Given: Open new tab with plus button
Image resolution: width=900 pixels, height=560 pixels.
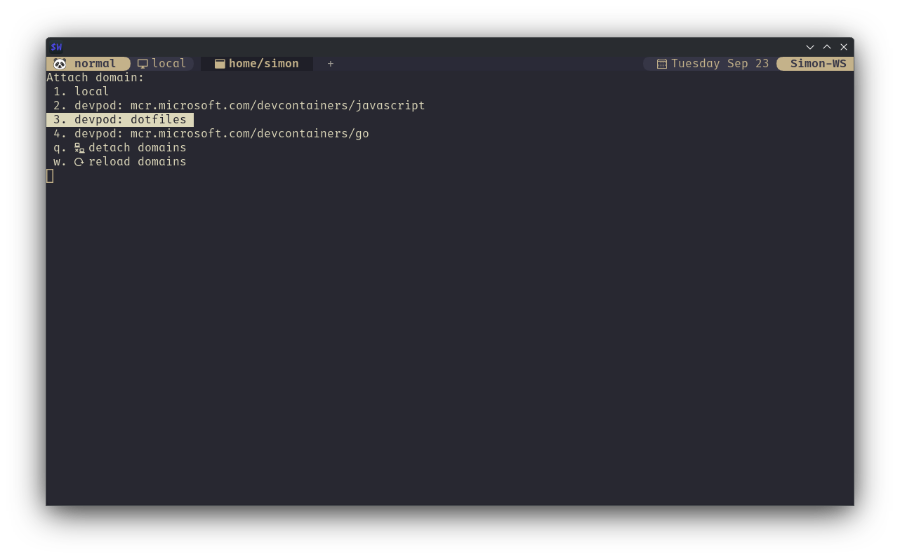Looking at the screenshot, I should [x=330, y=64].
